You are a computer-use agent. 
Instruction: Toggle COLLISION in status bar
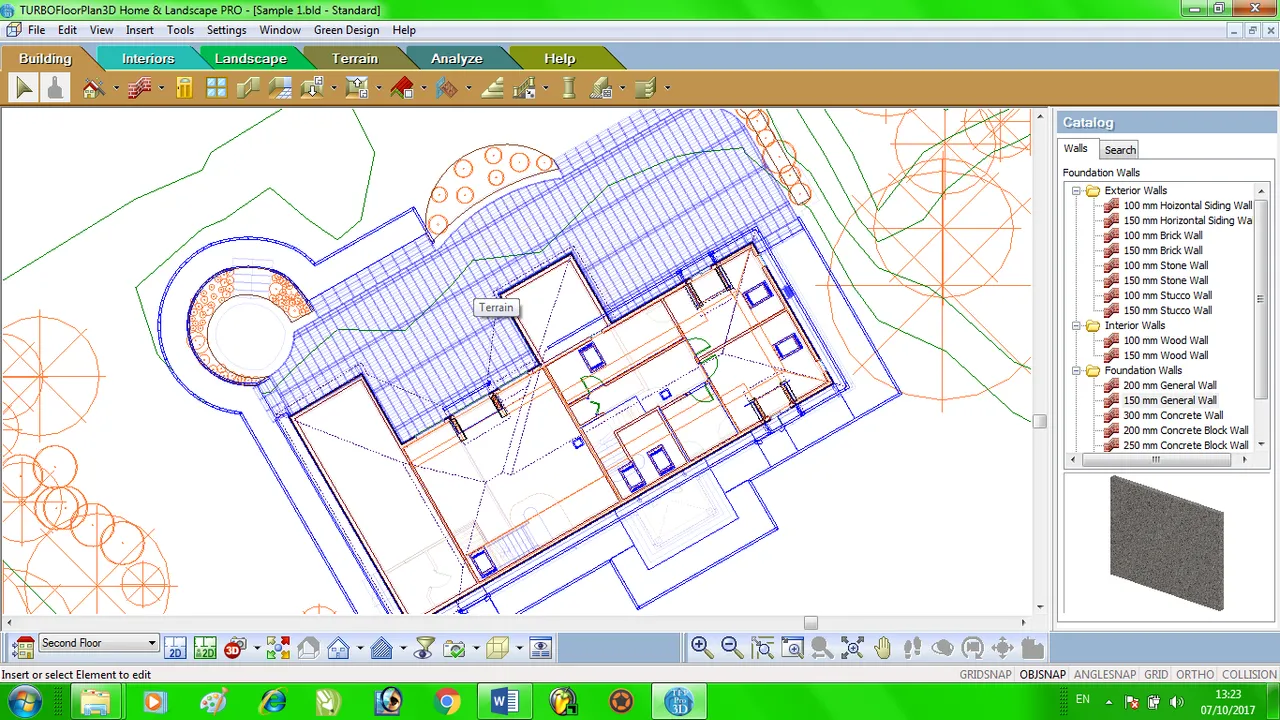(x=1249, y=675)
